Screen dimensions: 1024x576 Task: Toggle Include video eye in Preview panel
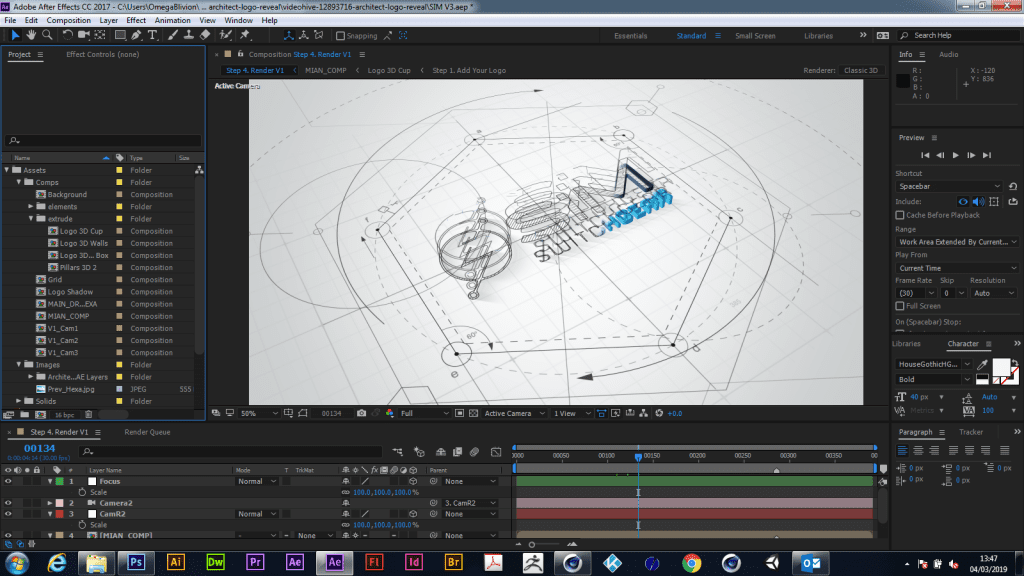[x=963, y=202]
